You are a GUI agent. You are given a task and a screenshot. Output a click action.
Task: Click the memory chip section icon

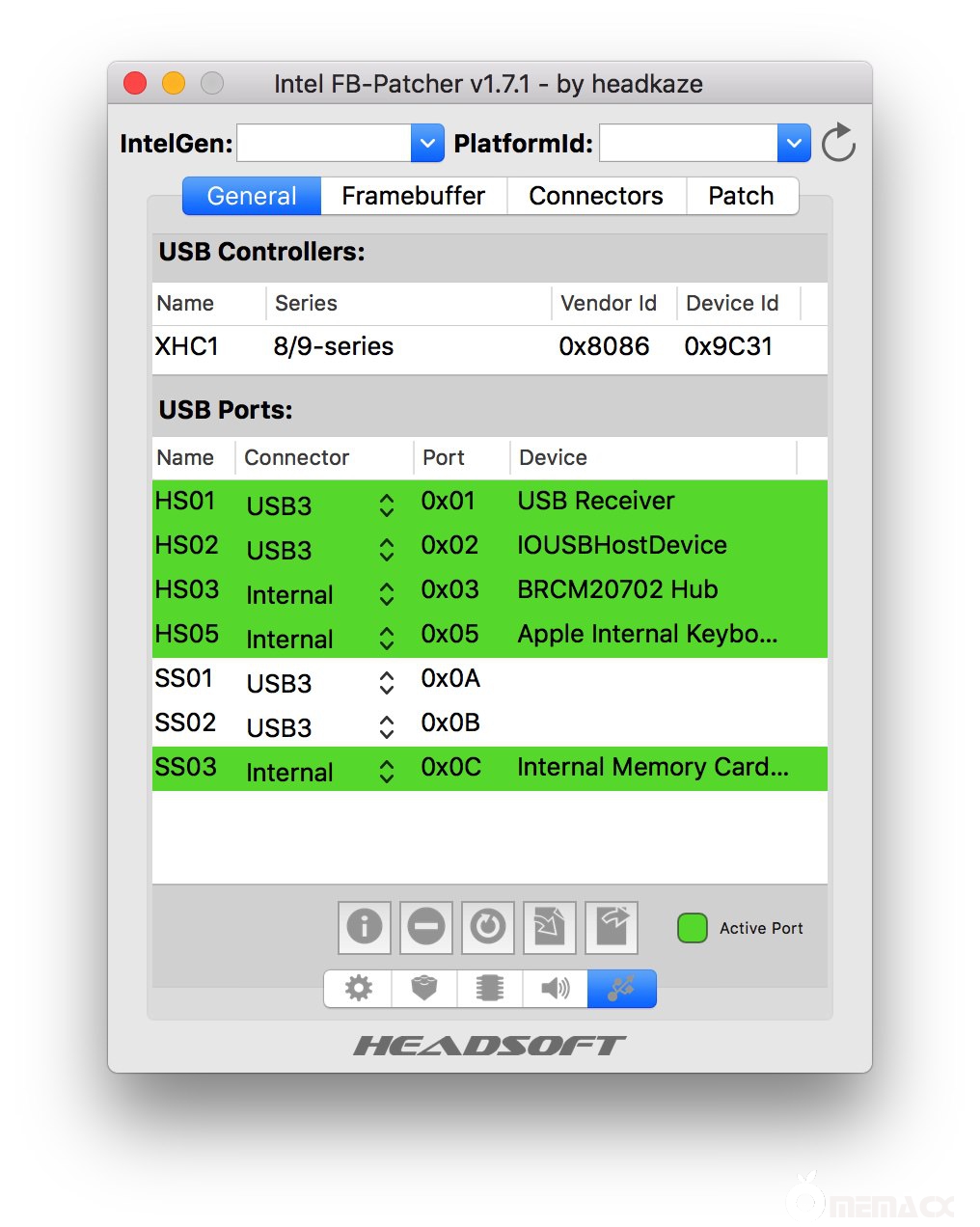pos(488,988)
